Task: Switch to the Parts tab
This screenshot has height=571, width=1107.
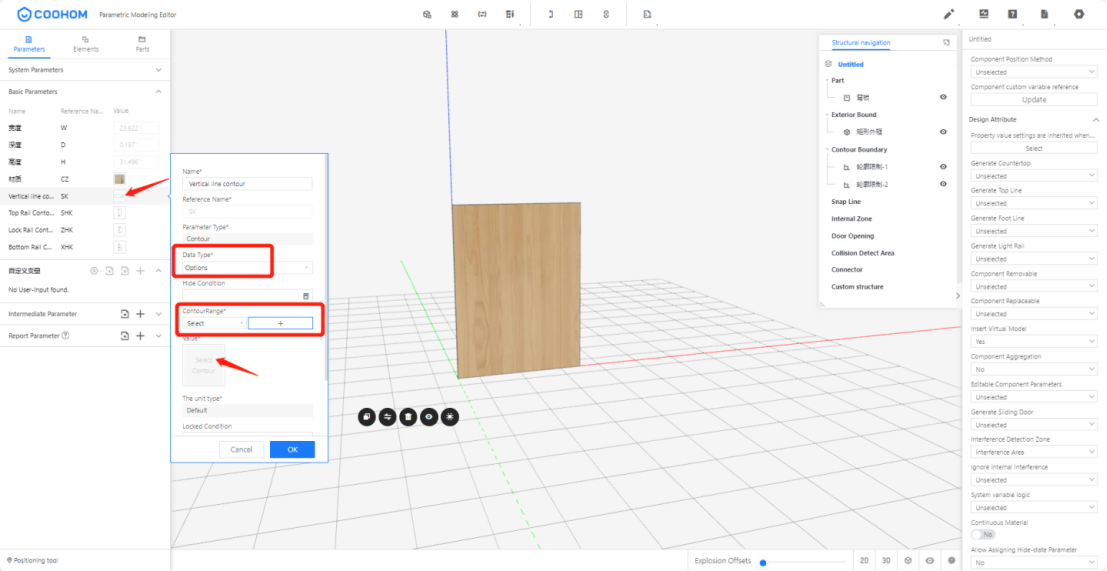Action: click(142, 43)
